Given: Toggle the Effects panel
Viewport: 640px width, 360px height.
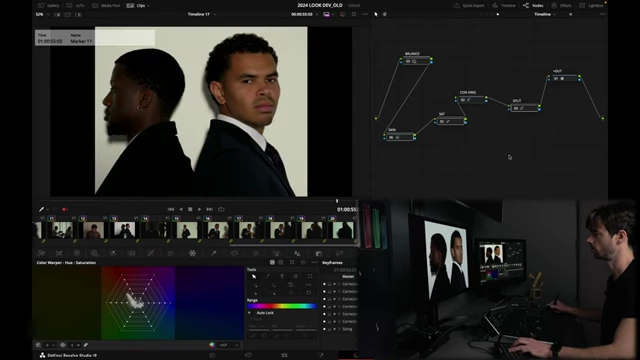Looking at the screenshot, I should click(x=561, y=5).
